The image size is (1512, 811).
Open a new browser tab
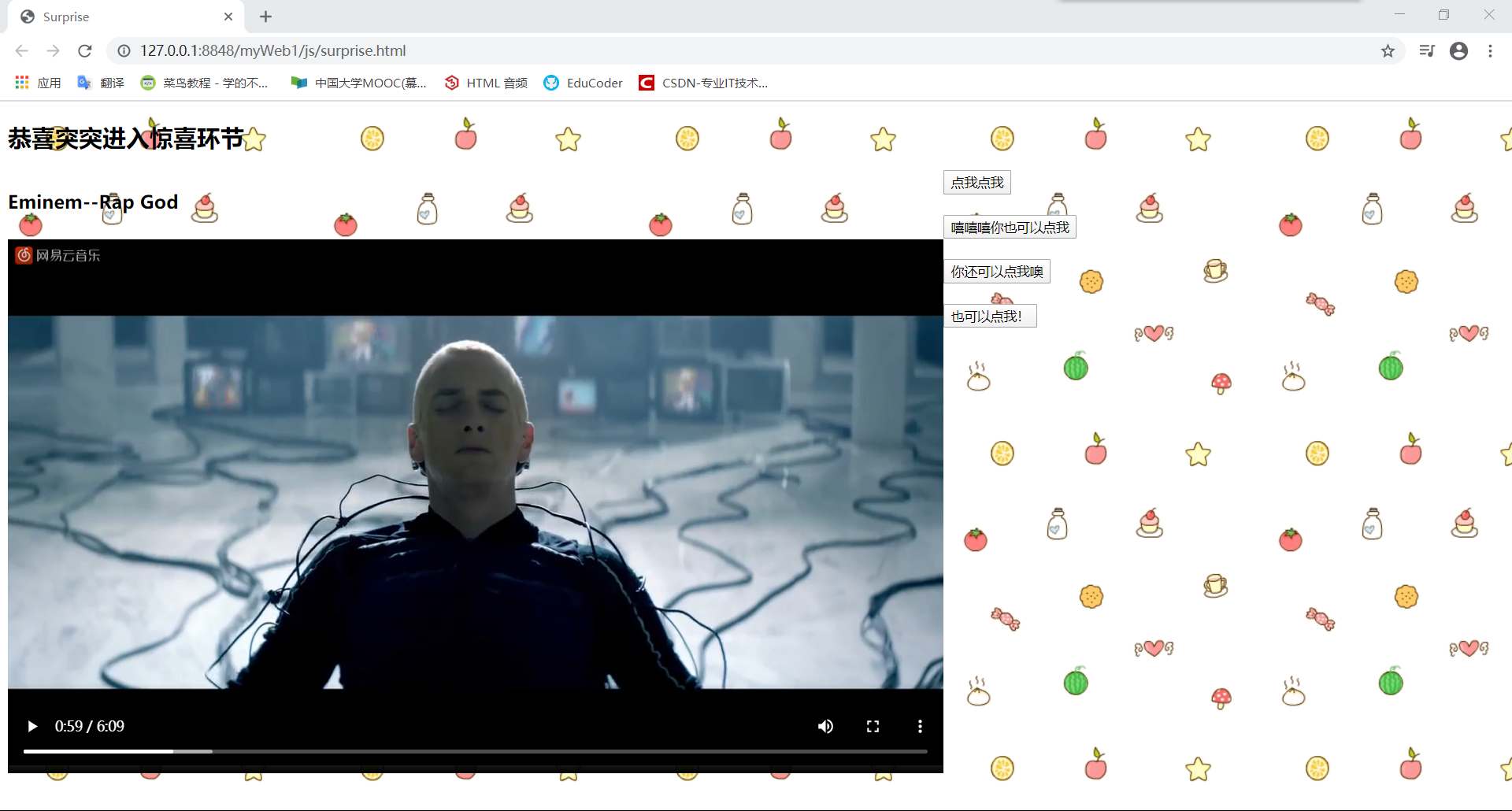pyautogui.click(x=265, y=17)
